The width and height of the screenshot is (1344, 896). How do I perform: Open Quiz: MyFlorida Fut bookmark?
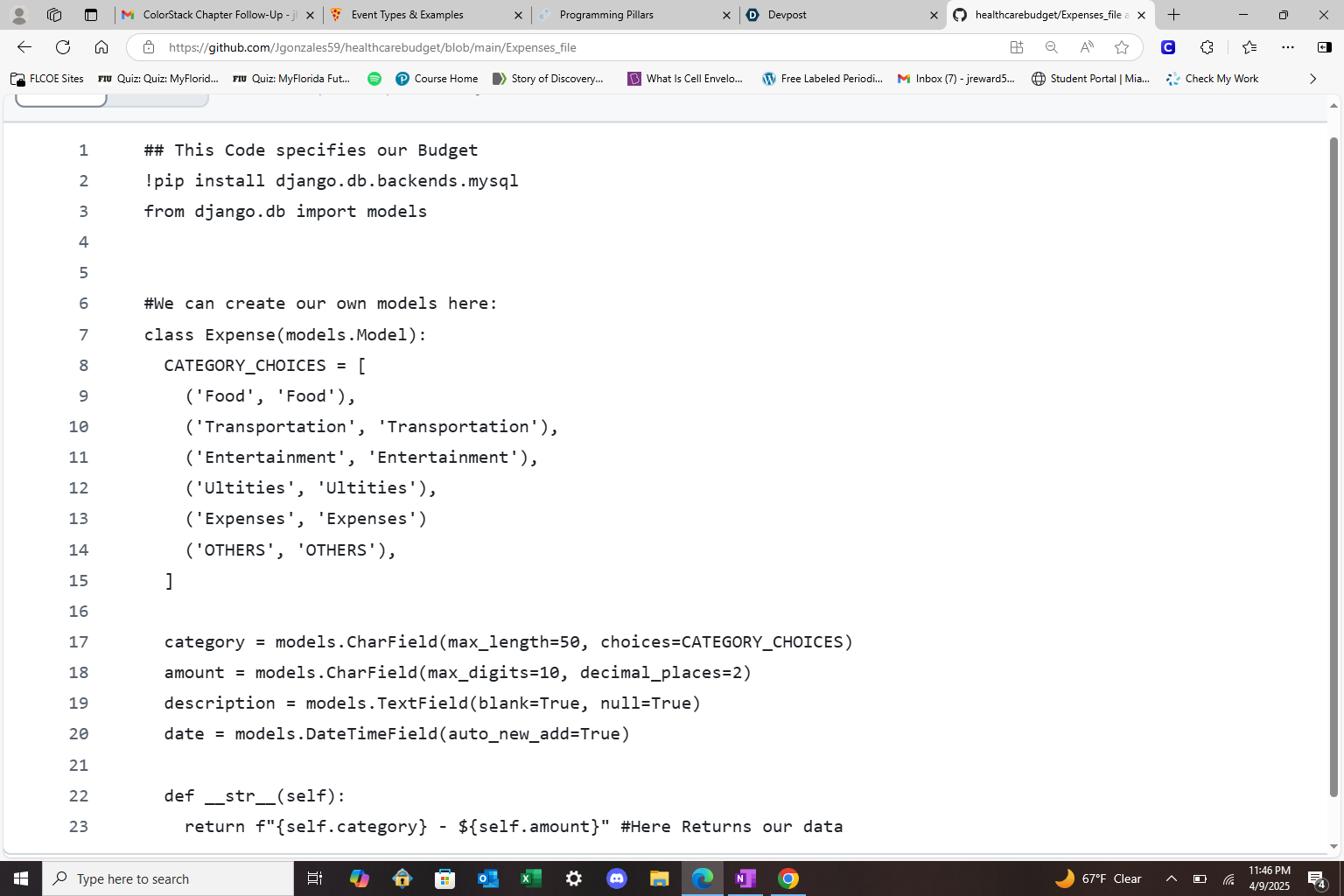pos(292,79)
